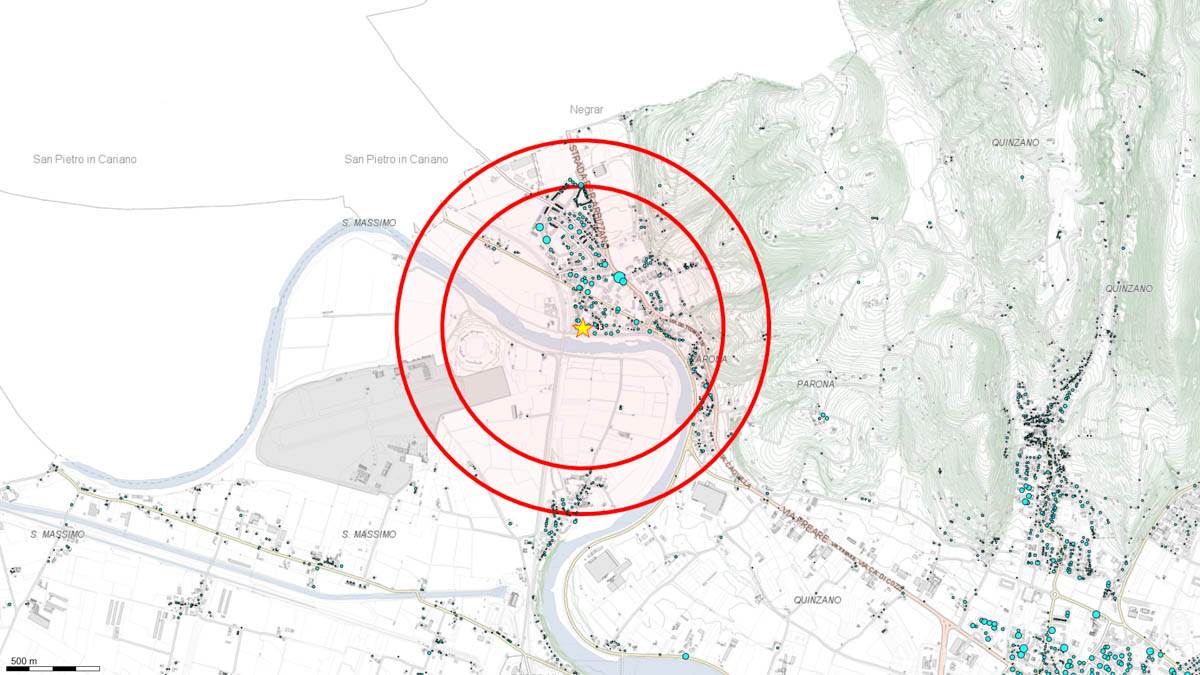Select the cyan circle marker west of Strada label
Image resolution: width=1200 pixels, height=675 pixels.
tap(540, 228)
